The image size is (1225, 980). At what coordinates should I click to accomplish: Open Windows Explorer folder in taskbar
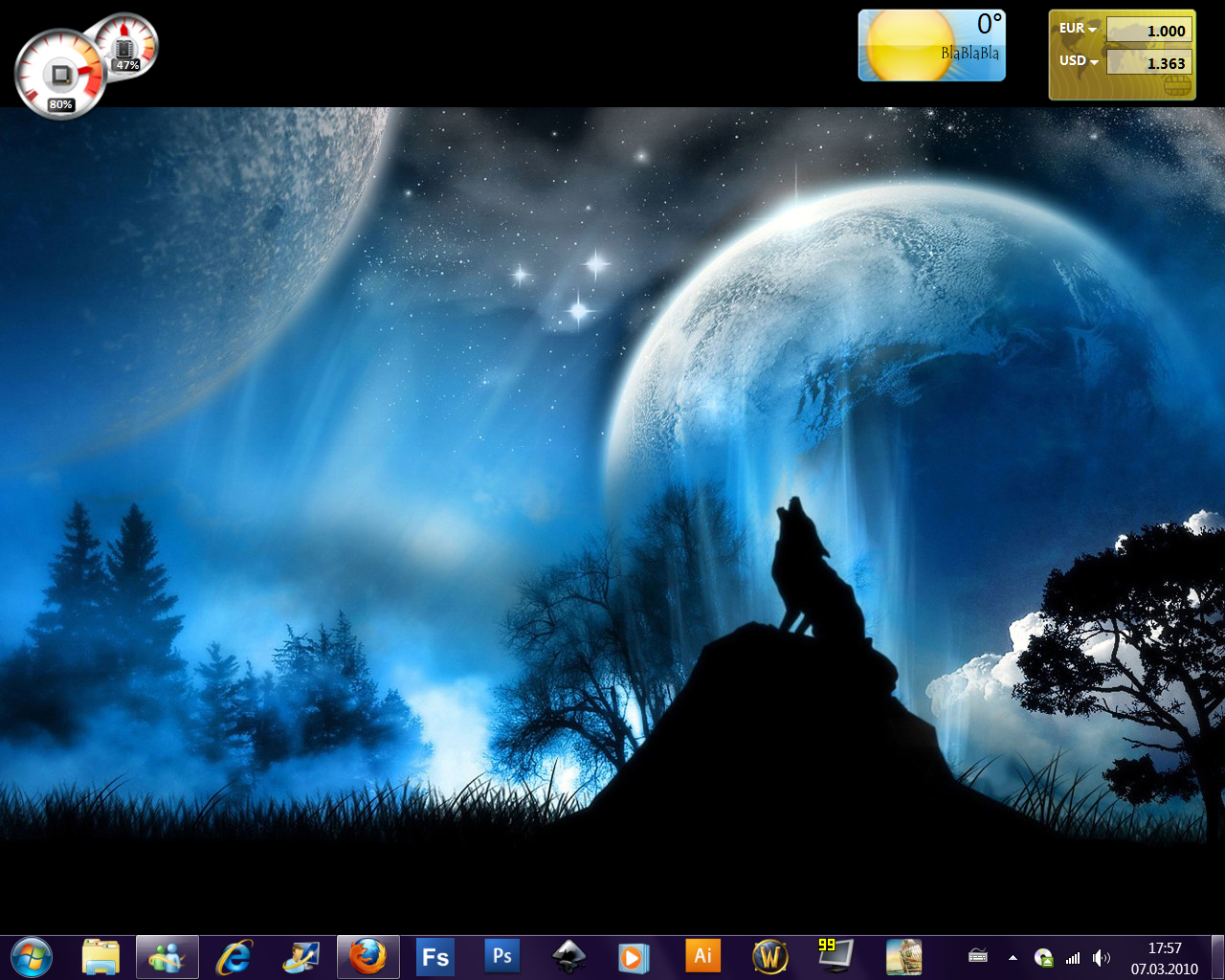100,957
